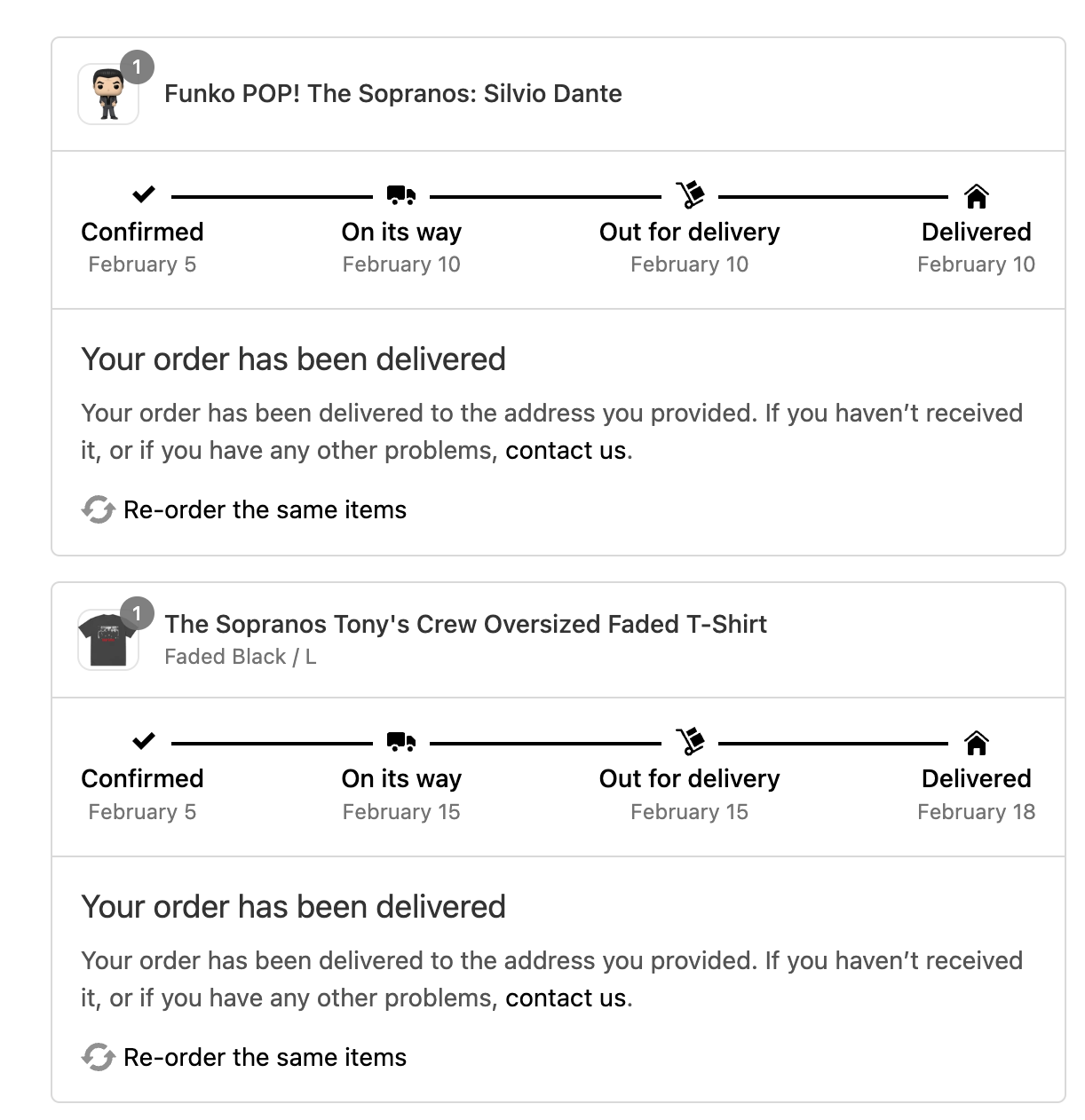Image resolution: width=1085 pixels, height=1120 pixels.
Task: Click house Delivered icon in T-Shirt order
Action: point(976,743)
